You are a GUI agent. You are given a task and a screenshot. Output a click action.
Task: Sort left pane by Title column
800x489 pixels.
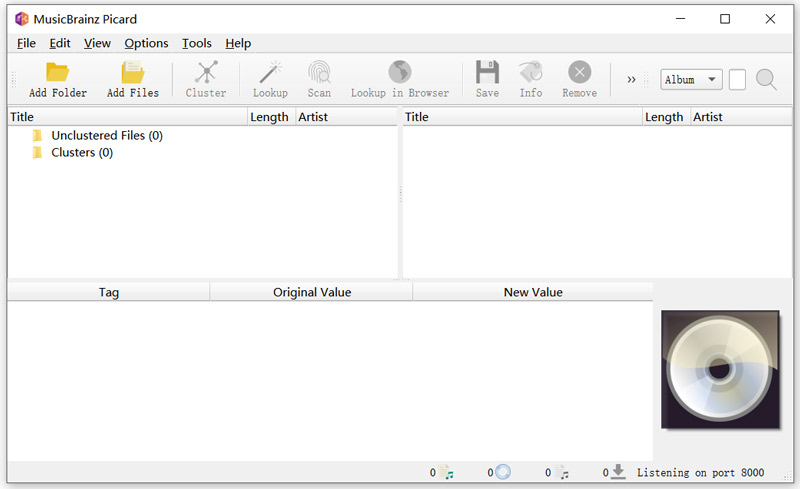[x=128, y=117]
